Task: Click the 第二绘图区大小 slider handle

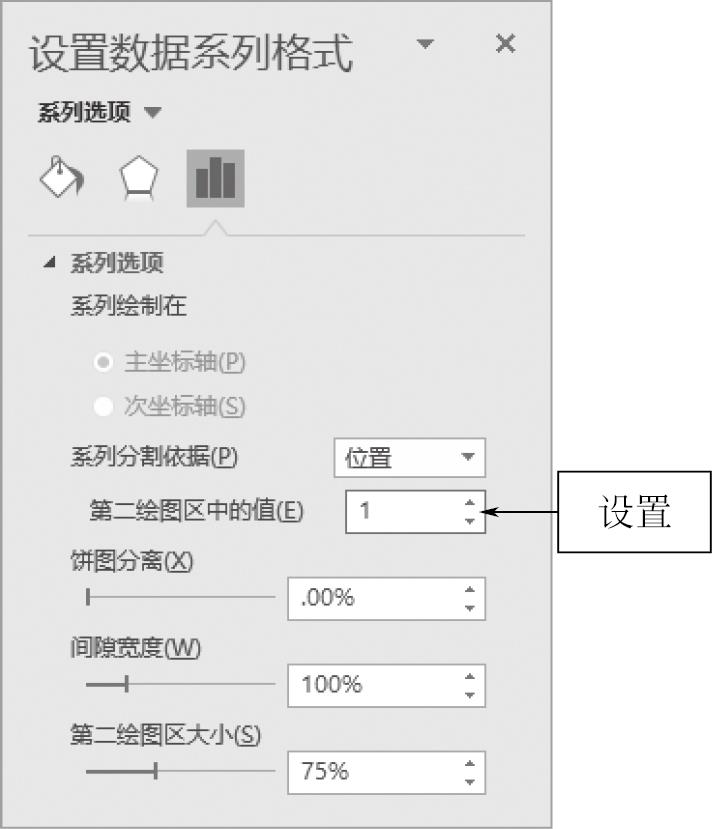Action: 155,771
